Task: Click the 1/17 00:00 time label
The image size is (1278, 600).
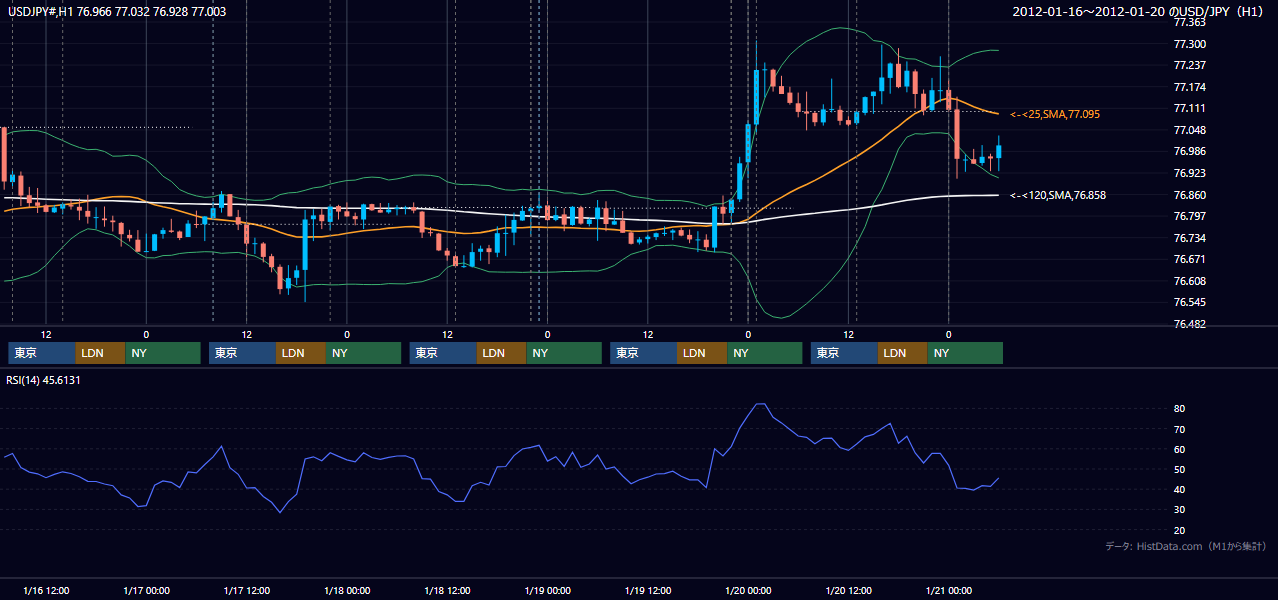Action: coord(146,590)
